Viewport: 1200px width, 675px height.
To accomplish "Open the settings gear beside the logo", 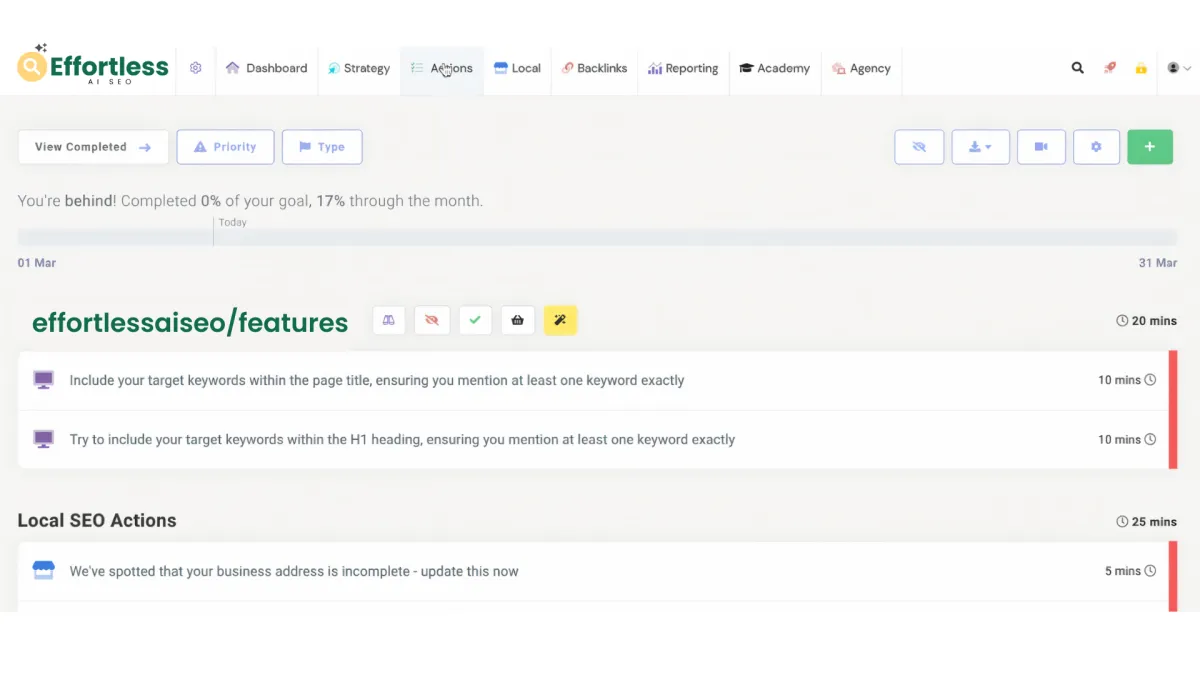I will coord(196,68).
